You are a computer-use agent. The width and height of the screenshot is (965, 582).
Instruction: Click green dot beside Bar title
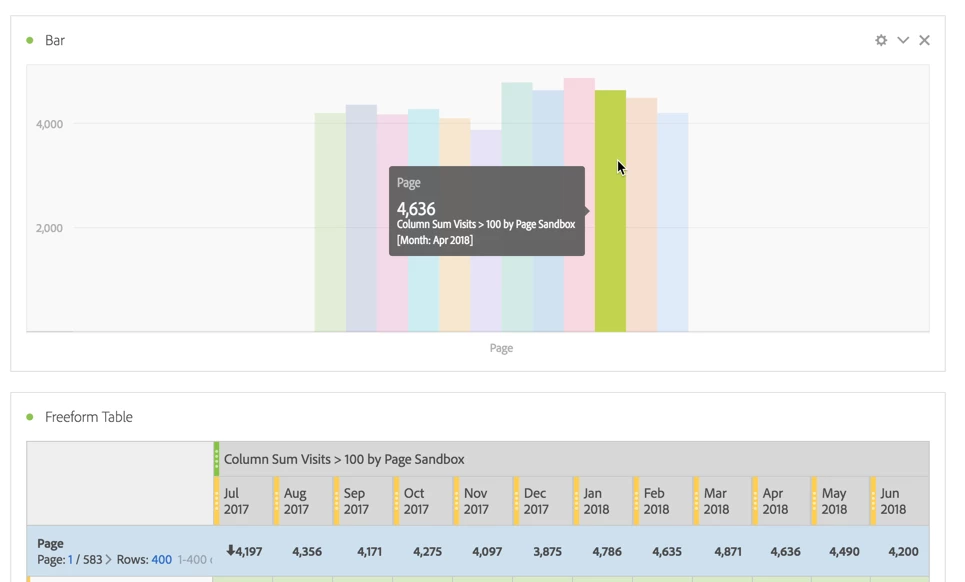[x=30, y=40]
